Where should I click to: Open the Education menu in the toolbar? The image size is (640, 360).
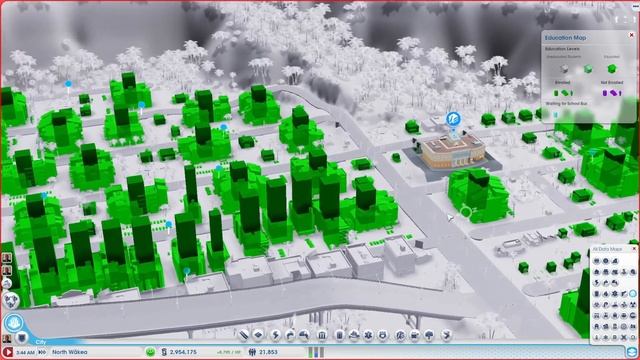[x=400, y=335]
